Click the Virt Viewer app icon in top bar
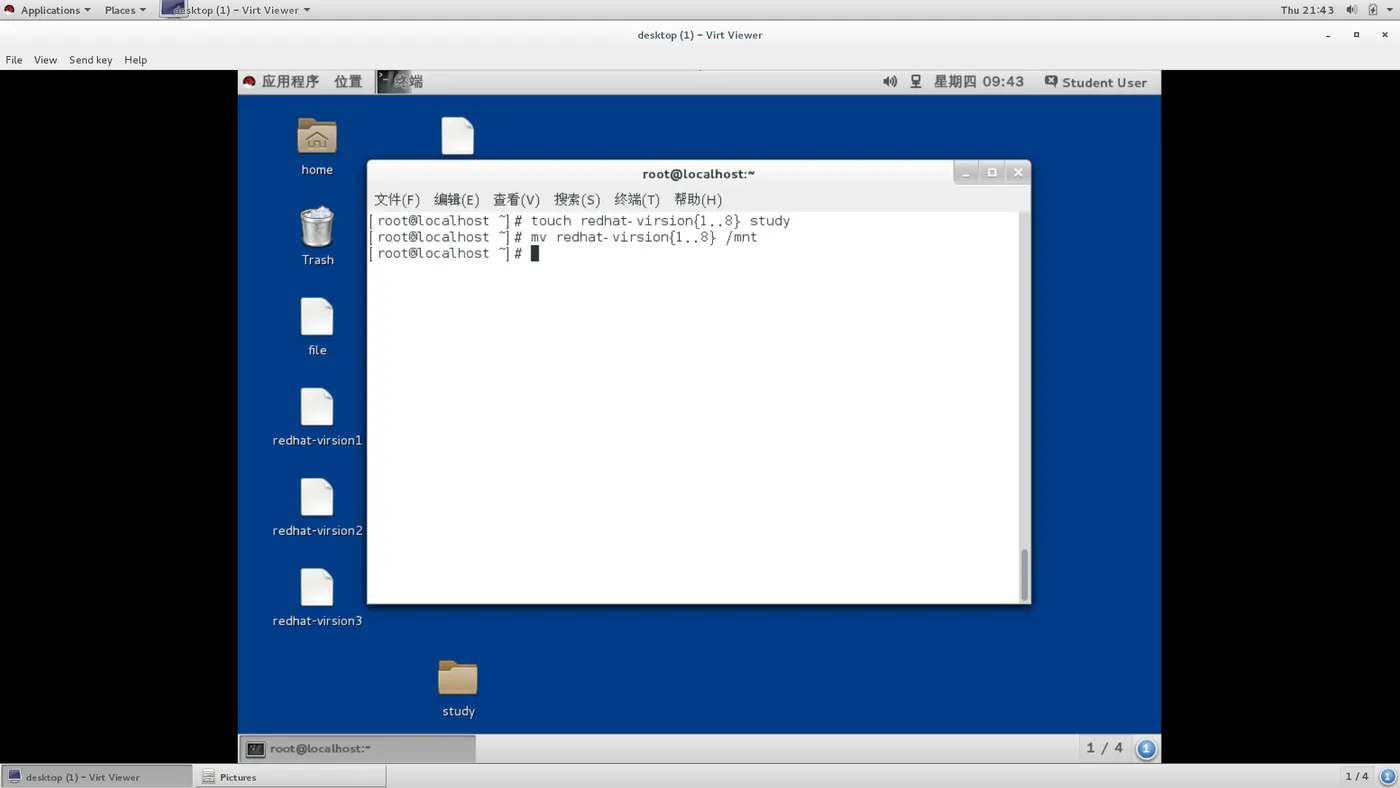The height and width of the screenshot is (788, 1400). pyautogui.click(x=174, y=9)
